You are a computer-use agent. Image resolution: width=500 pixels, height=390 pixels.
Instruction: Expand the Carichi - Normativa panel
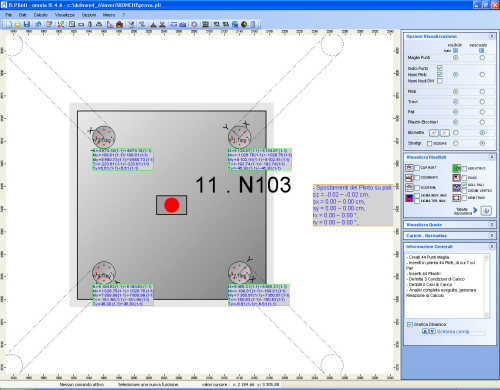click(x=491, y=236)
